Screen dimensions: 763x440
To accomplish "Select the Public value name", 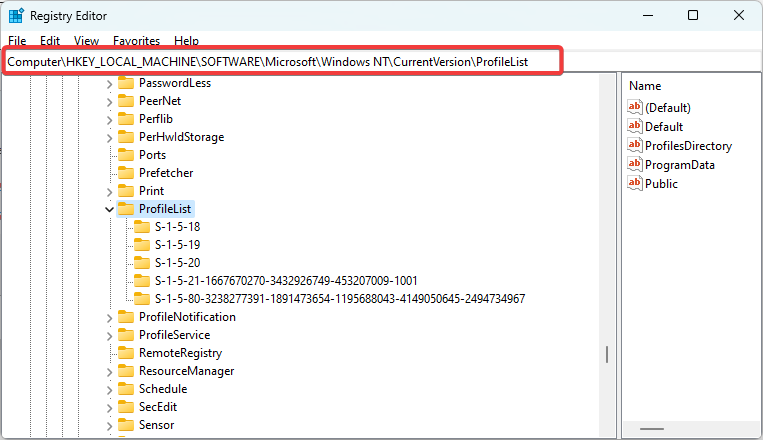I will click(661, 183).
